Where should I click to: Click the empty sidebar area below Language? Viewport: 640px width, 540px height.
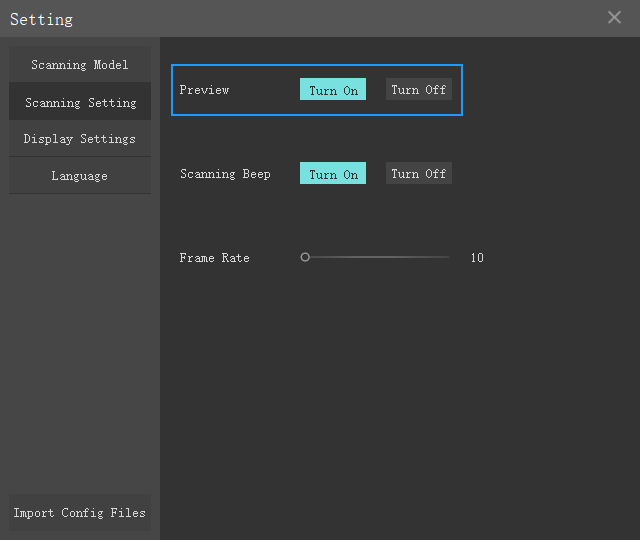point(80,343)
